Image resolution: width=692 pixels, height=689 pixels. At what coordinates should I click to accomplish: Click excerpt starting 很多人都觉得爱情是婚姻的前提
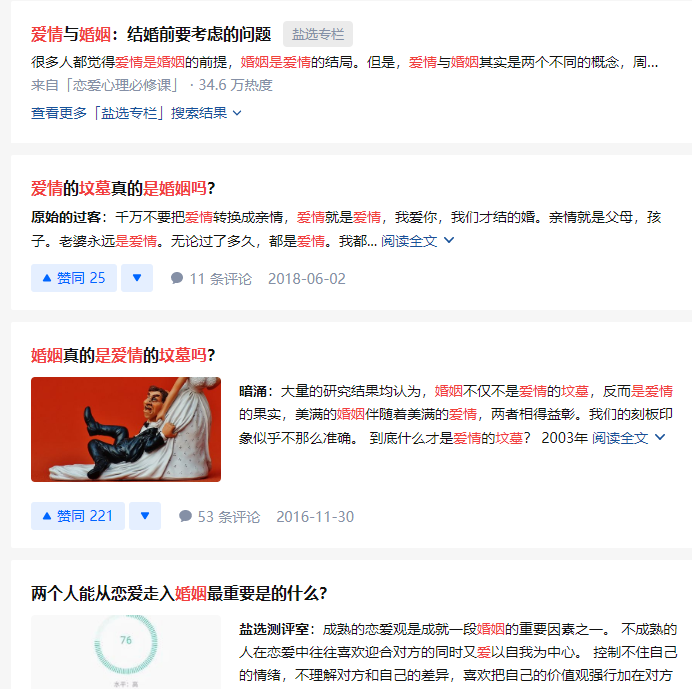click(x=345, y=62)
